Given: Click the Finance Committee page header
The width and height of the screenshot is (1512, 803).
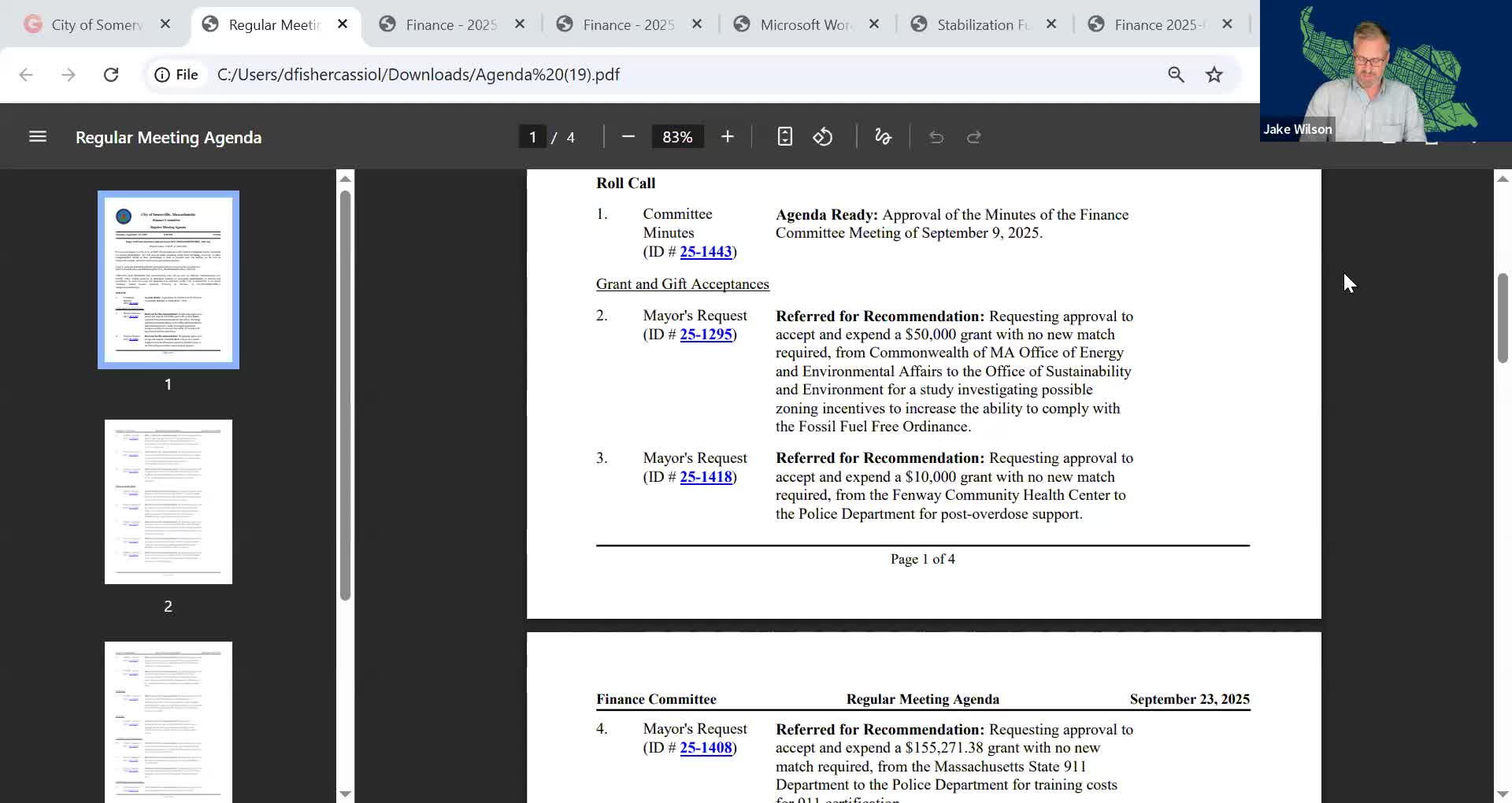Looking at the screenshot, I should [x=656, y=699].
